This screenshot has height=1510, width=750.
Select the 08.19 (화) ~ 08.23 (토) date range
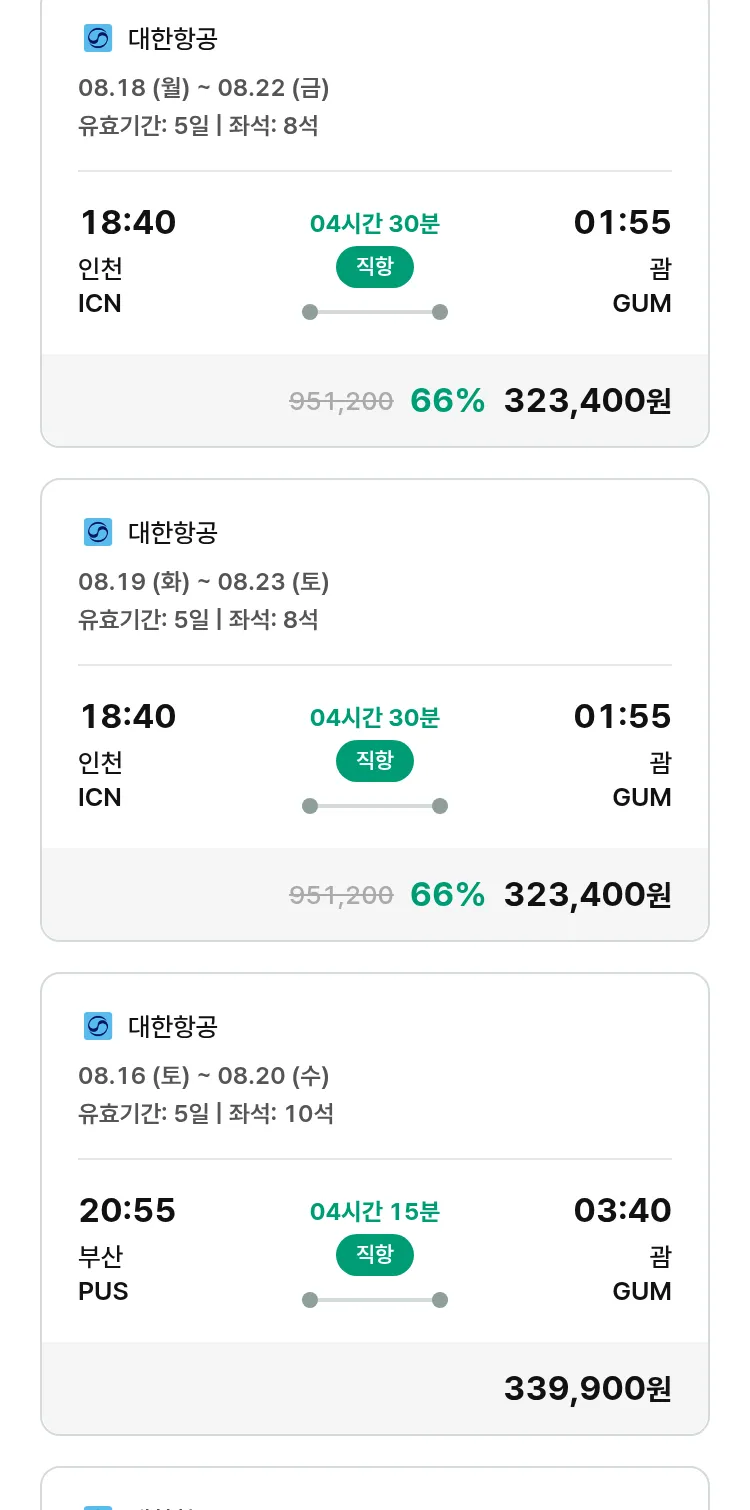[204, 582]
